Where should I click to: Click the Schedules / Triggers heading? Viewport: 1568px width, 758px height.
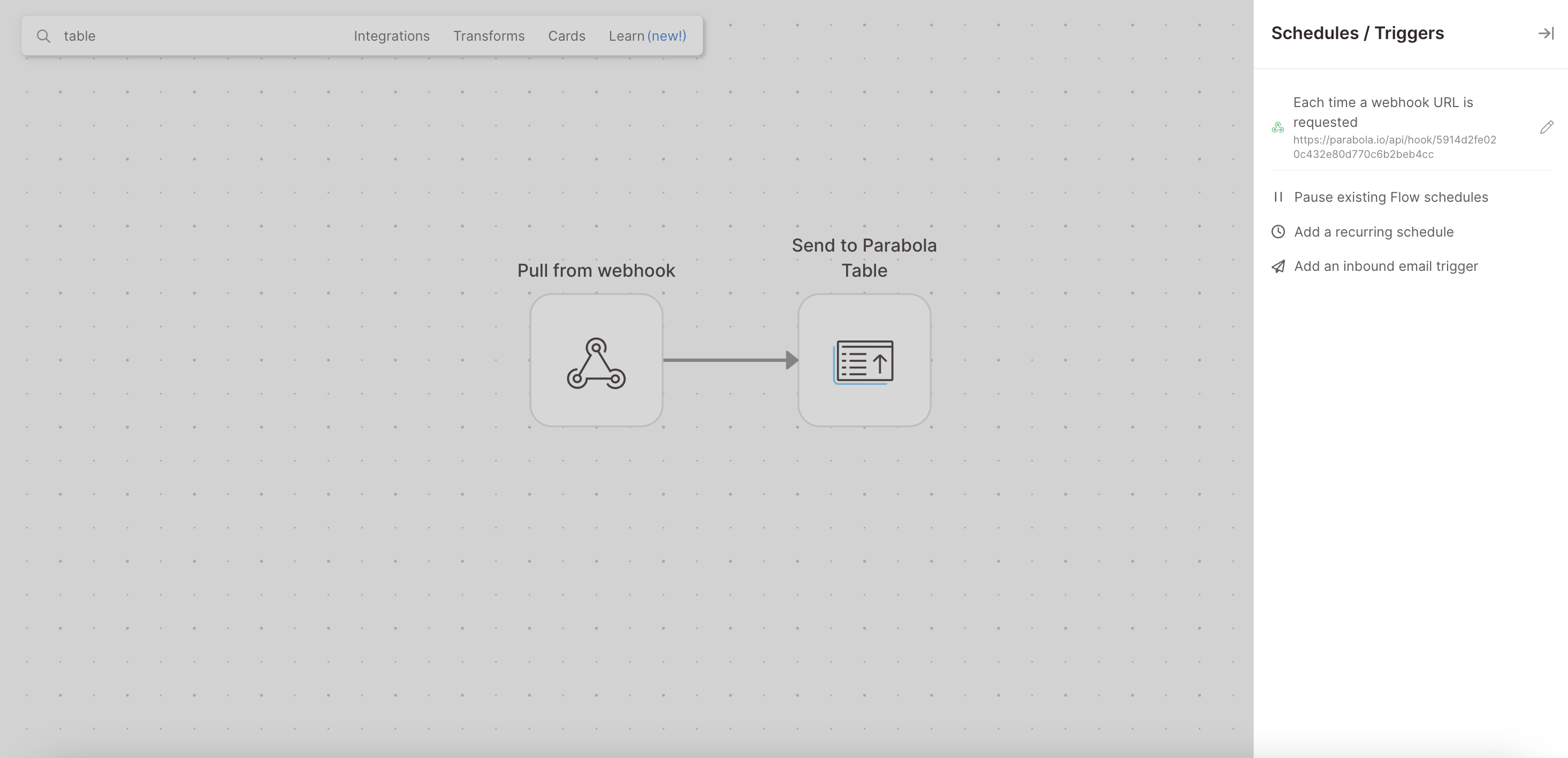pos(1357,33)
